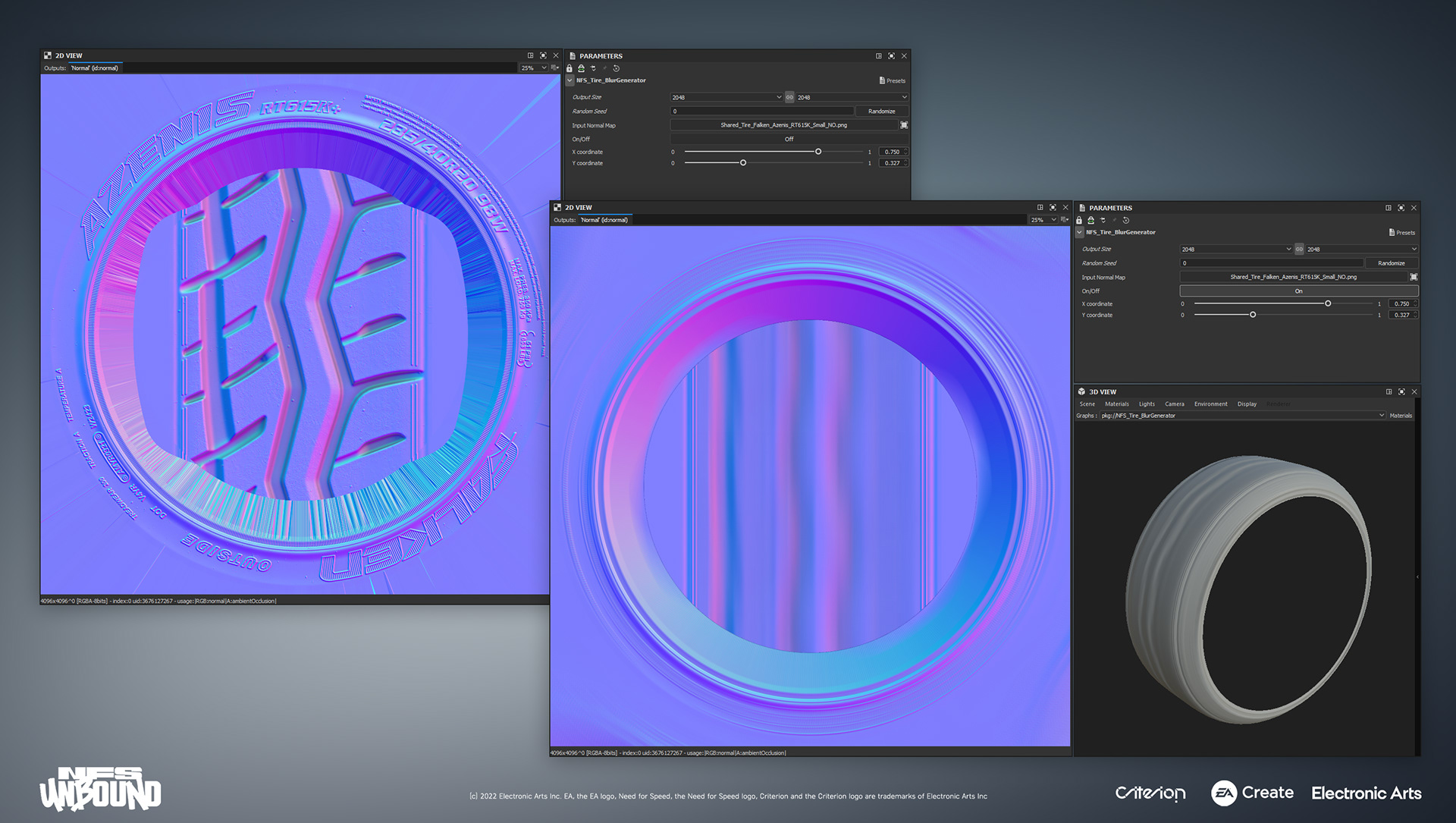Open Presets in the right Parameters panel
This screenshot has width=1456, height=823.
[1402, 232]
